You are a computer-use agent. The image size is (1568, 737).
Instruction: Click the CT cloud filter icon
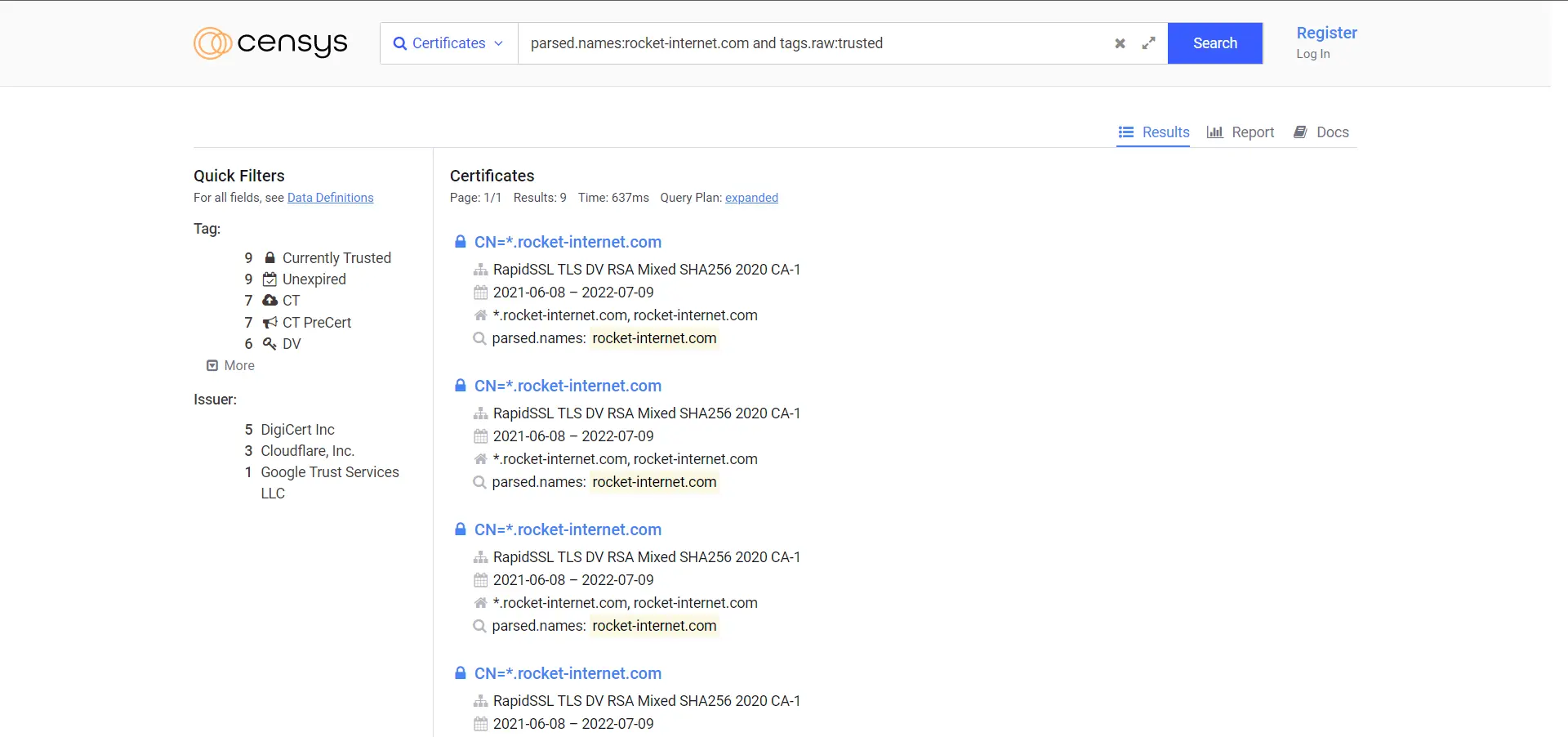(269, 301)
